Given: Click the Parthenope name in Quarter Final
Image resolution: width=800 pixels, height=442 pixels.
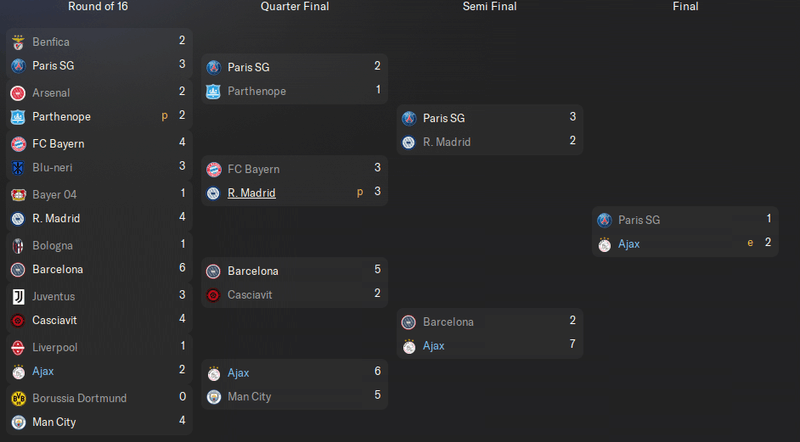Looking at the screenshot, I should tap(257, 91).
